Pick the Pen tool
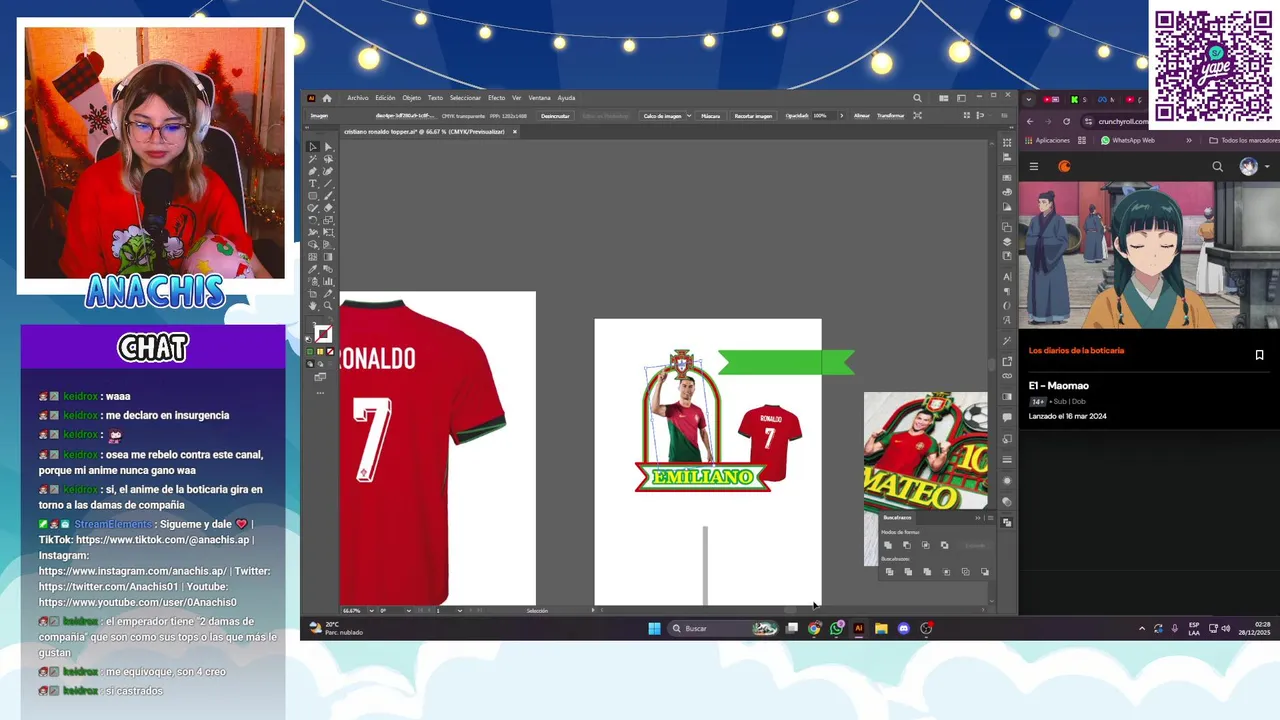1280x720 pixels. pyautogui.click(x=313, y=171)
